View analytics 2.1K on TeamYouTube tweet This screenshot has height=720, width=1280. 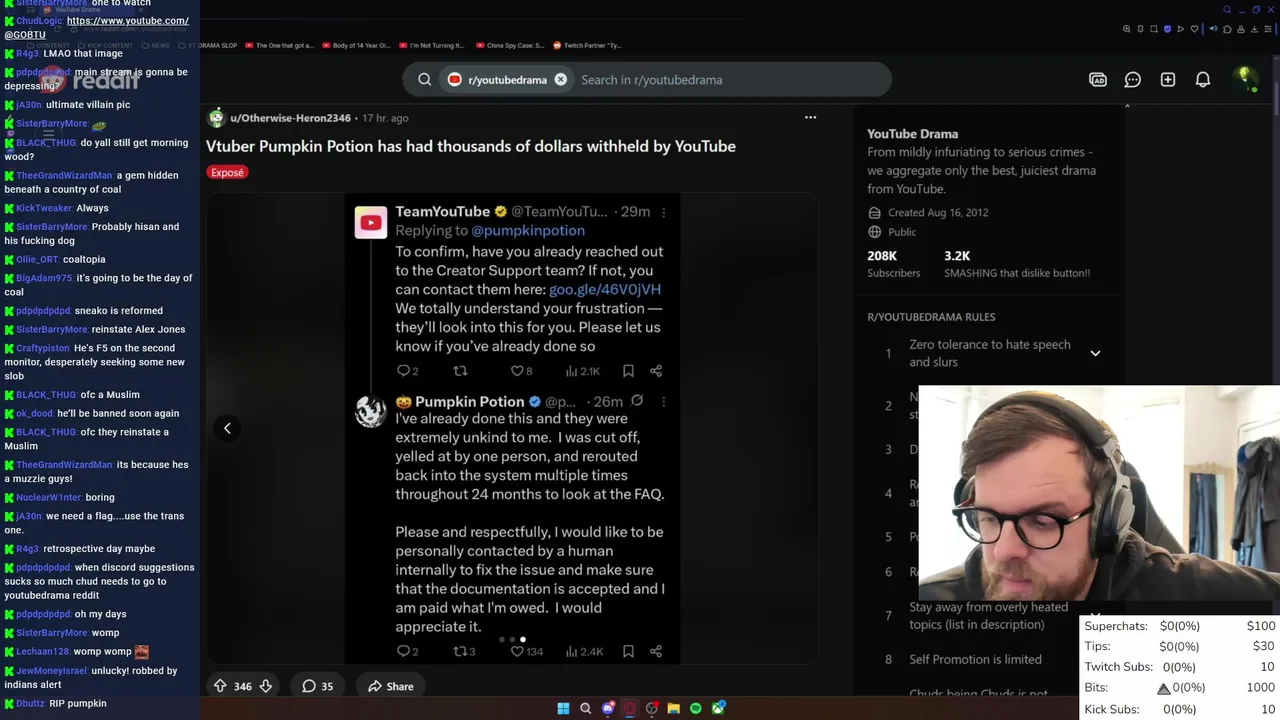582,371
